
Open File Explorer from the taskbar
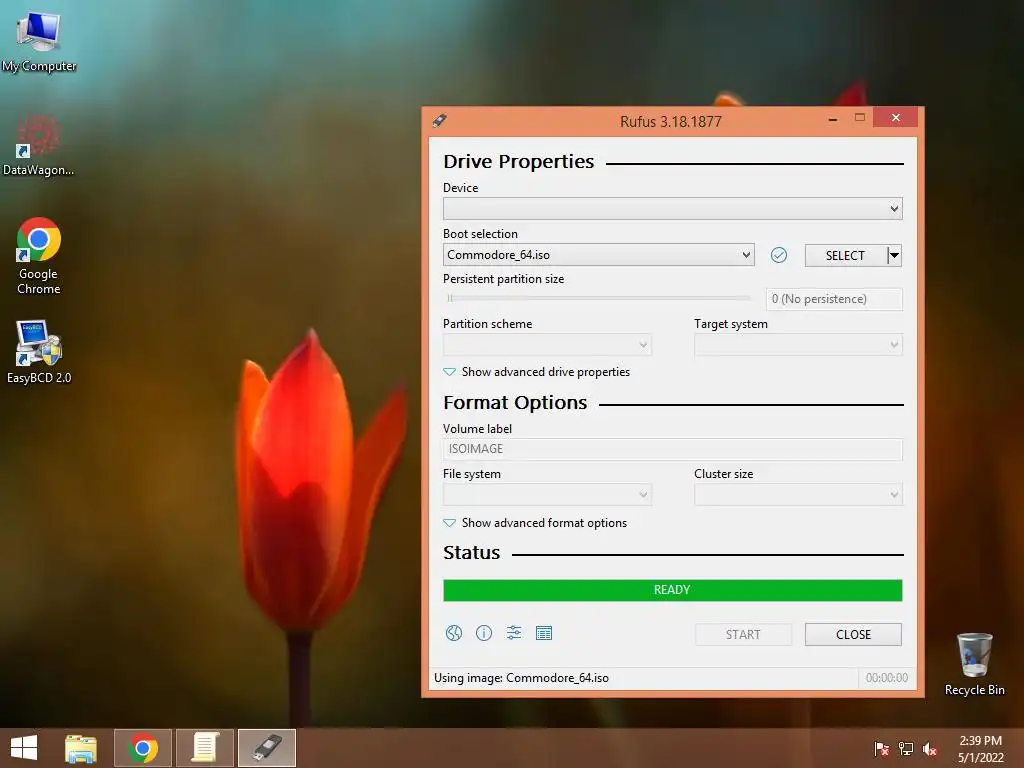[81, 748]
